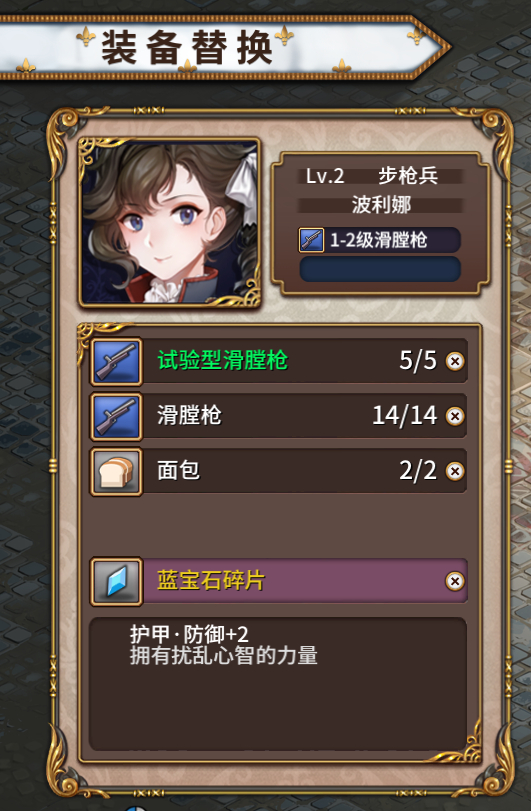Remove 试验型滑膛枪 with its X button

(x=455, y=361)
